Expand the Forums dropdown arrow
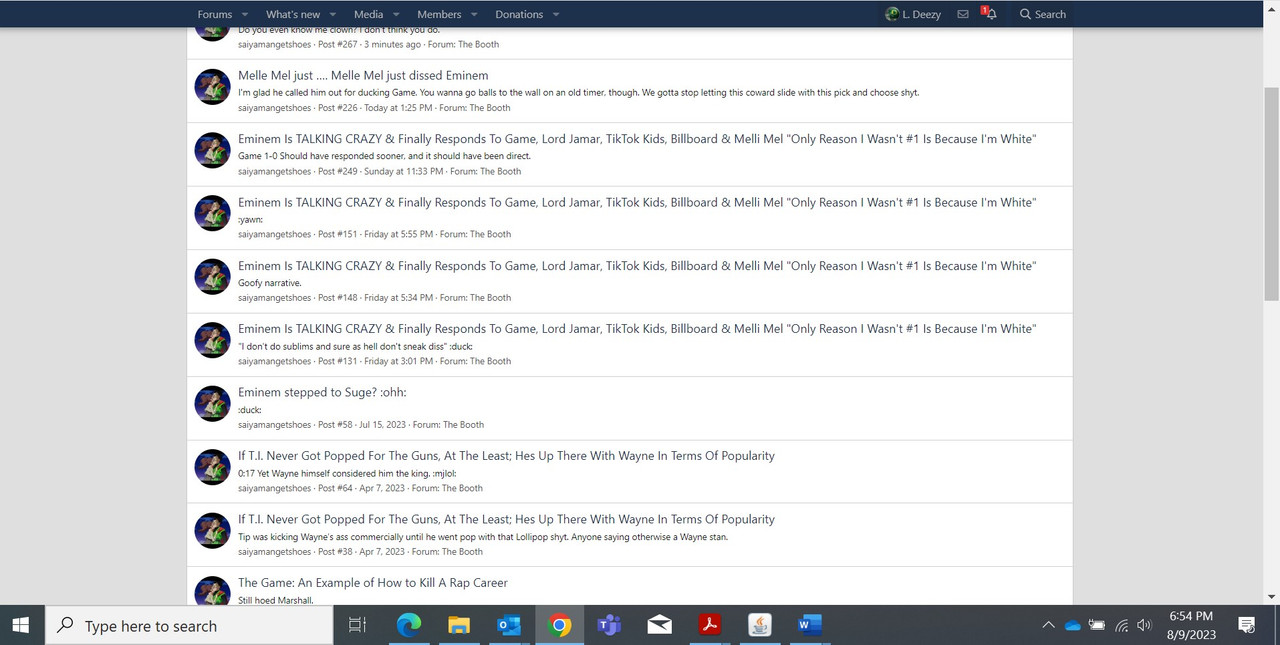Viewport: 1280px width, 645px height. [x=246, y=14]
